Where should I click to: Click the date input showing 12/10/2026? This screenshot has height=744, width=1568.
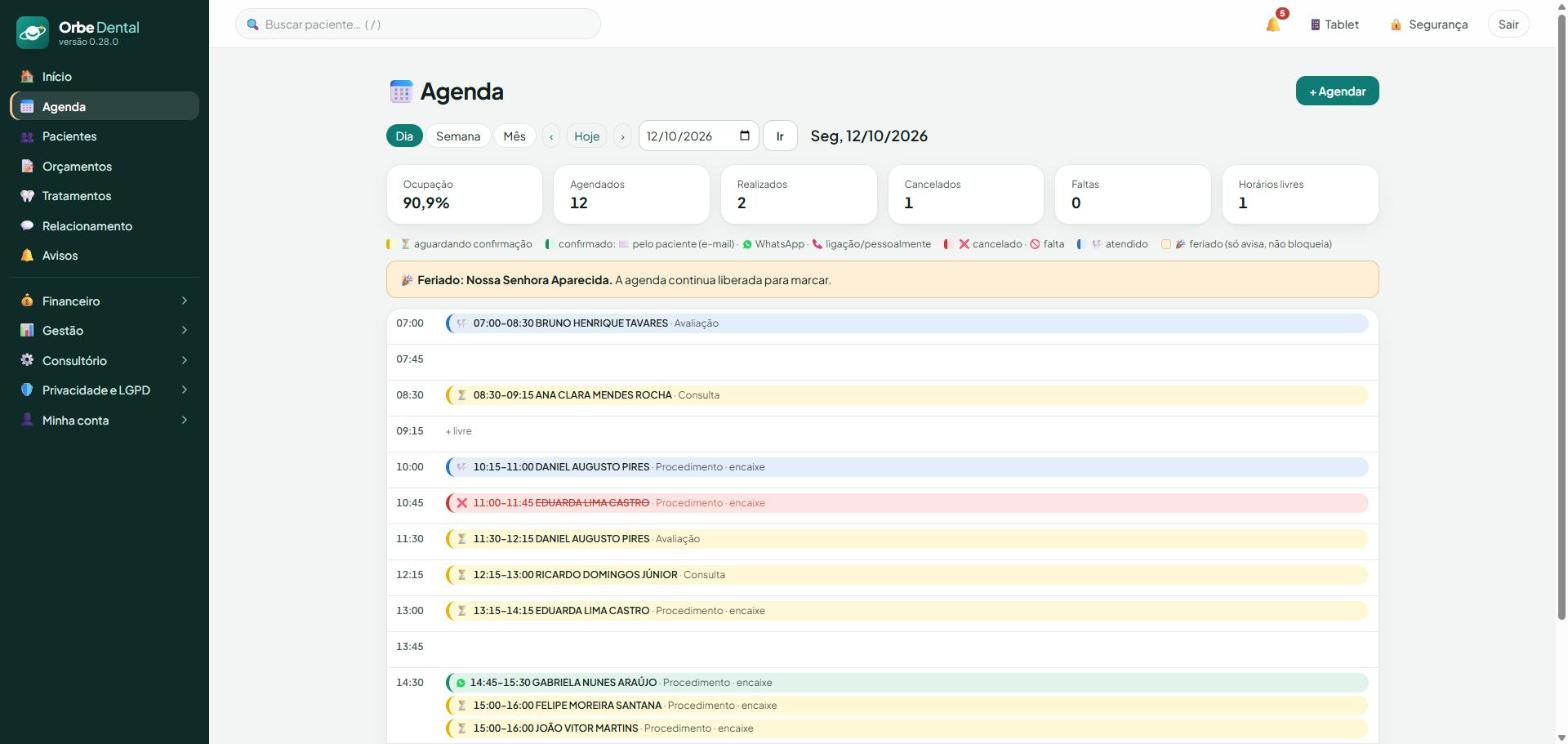[699, 136]
